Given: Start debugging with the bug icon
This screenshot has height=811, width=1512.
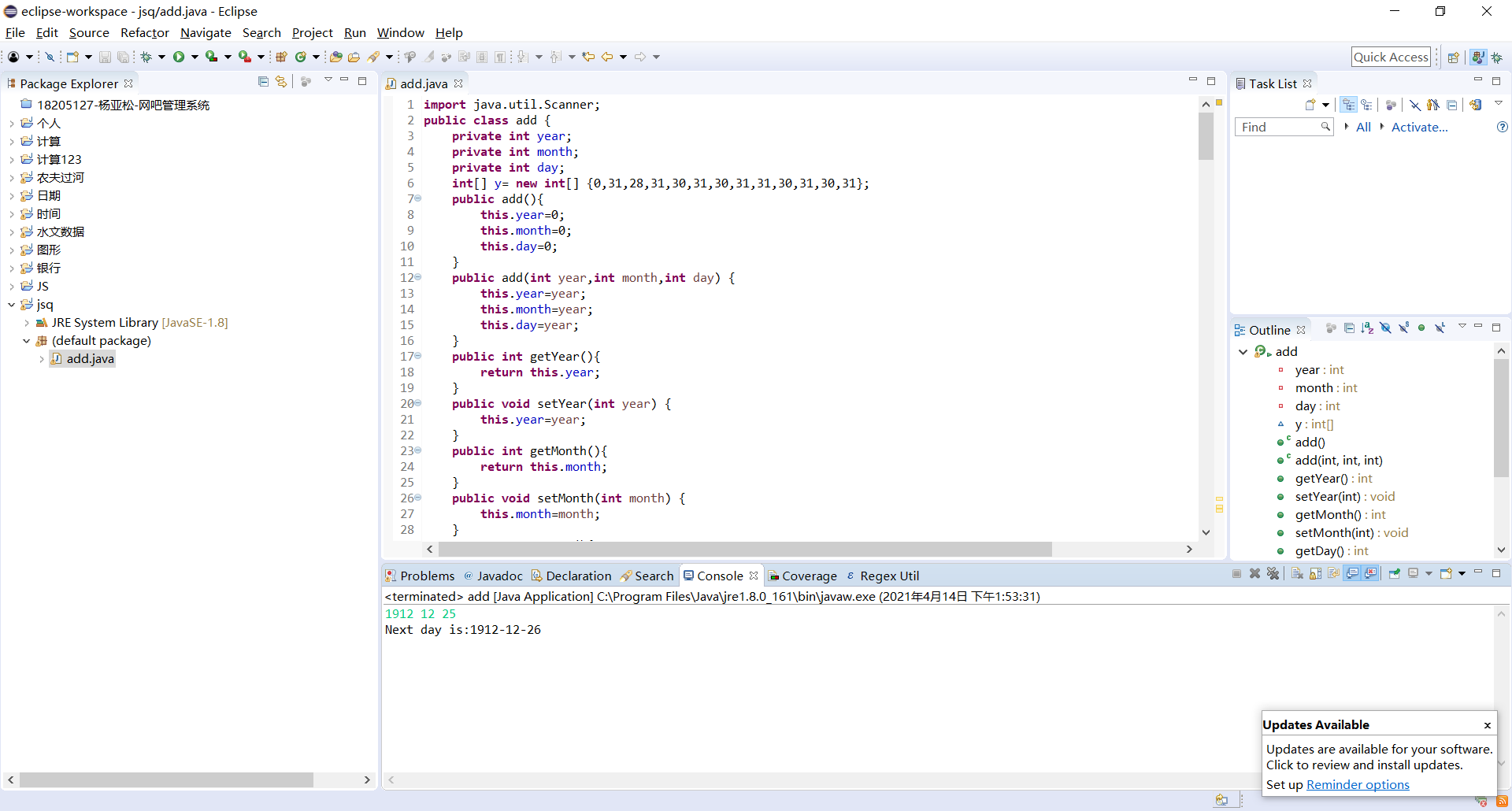Looking at the screenshot, I should 146,57.
